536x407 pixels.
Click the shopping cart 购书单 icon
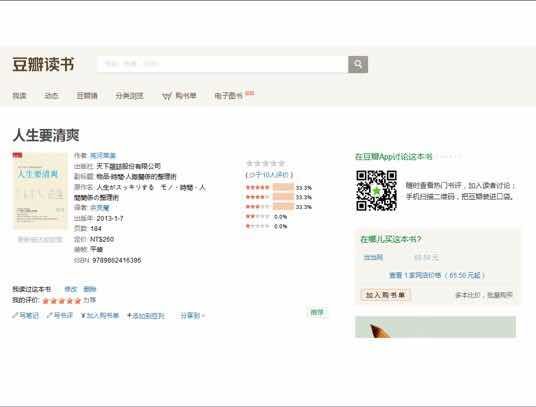[166, 96]
